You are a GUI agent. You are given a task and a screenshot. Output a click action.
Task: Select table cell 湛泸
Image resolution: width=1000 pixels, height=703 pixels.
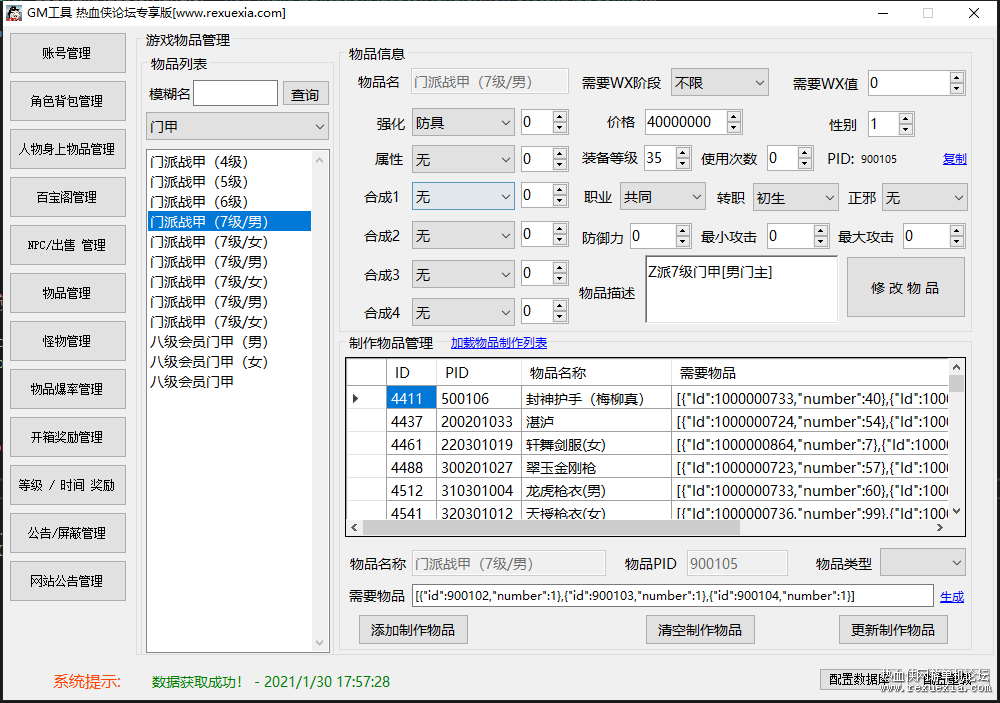pos(596,422)
